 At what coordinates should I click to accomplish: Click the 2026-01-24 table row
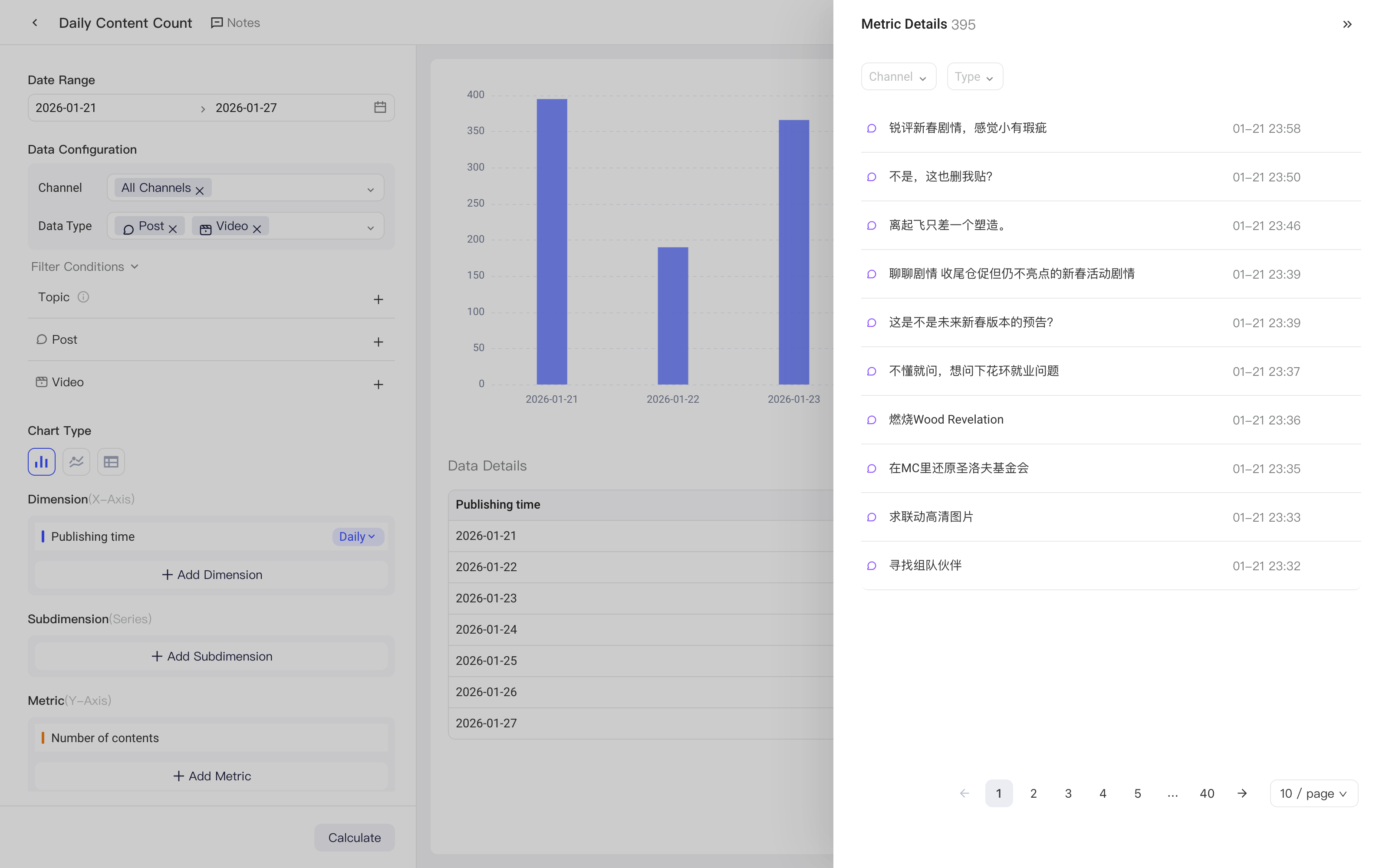pyautogui.click(x=641, y=629)
